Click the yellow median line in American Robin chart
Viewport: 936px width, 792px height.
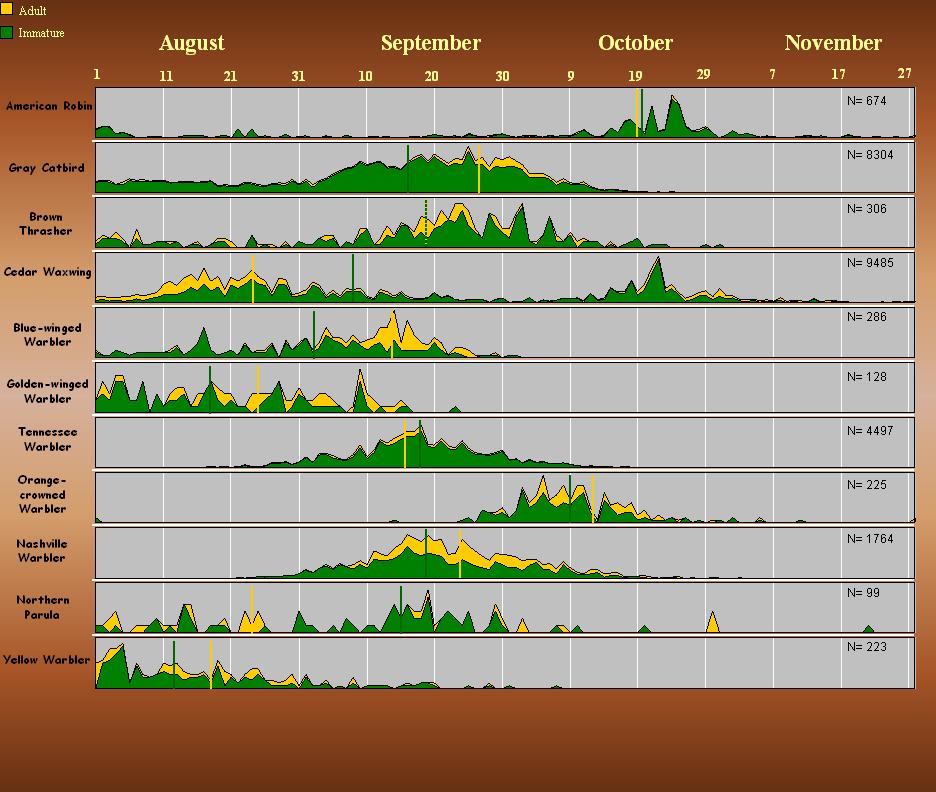(x=637, y=112)
